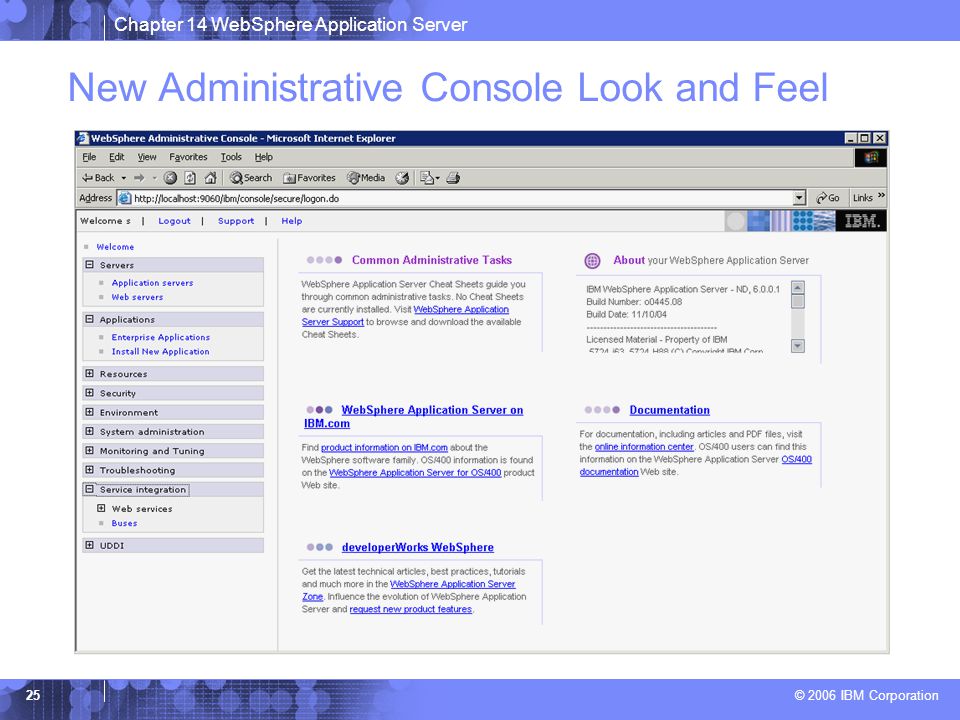Follow the online information center link
The width and height of the screenshot is (960, 720).
pos(644,447)
